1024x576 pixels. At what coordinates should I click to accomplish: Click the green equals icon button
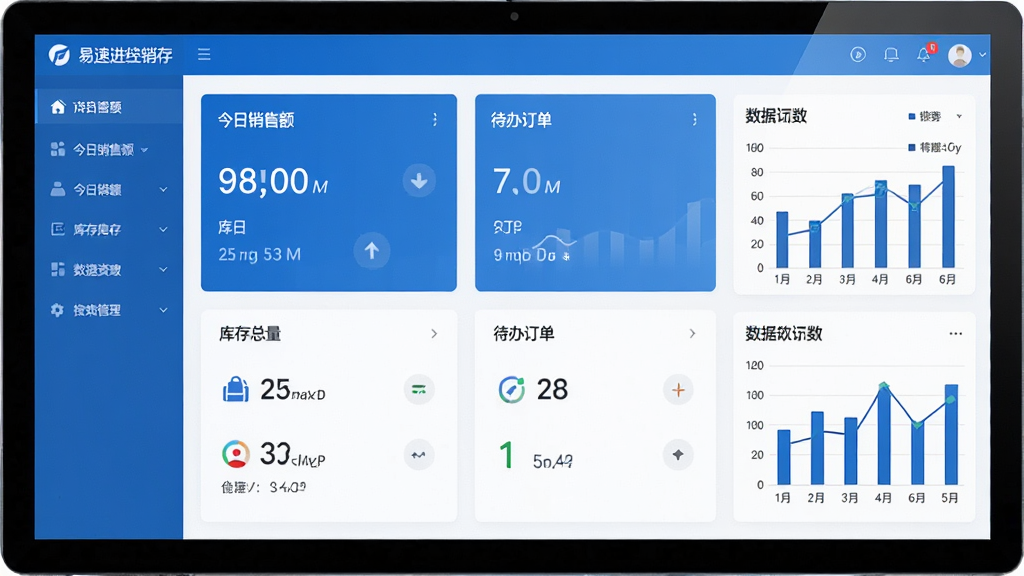[x=419, y=390]
